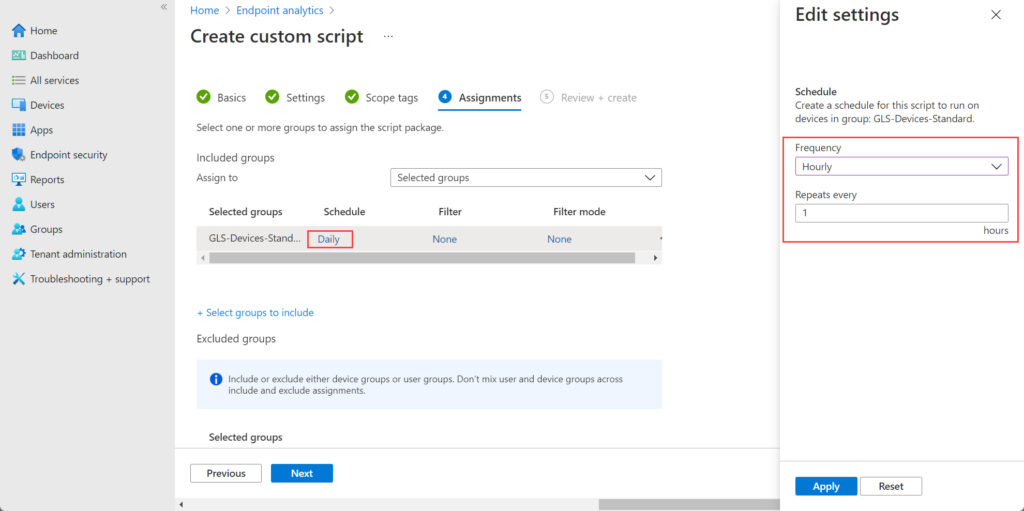Select the Devices icon in sidebar
1024x511 pixels.
tap(18, 105)
